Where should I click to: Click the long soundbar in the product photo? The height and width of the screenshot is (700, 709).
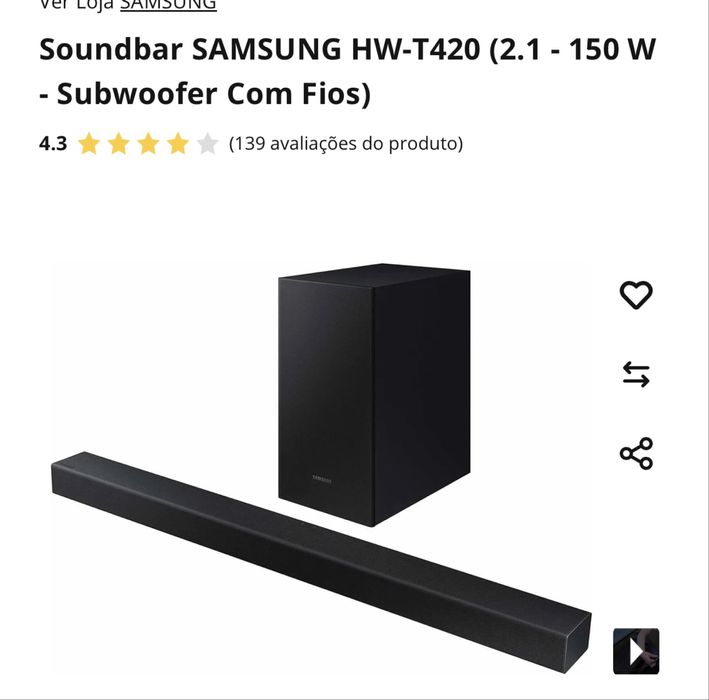(321, 562)
